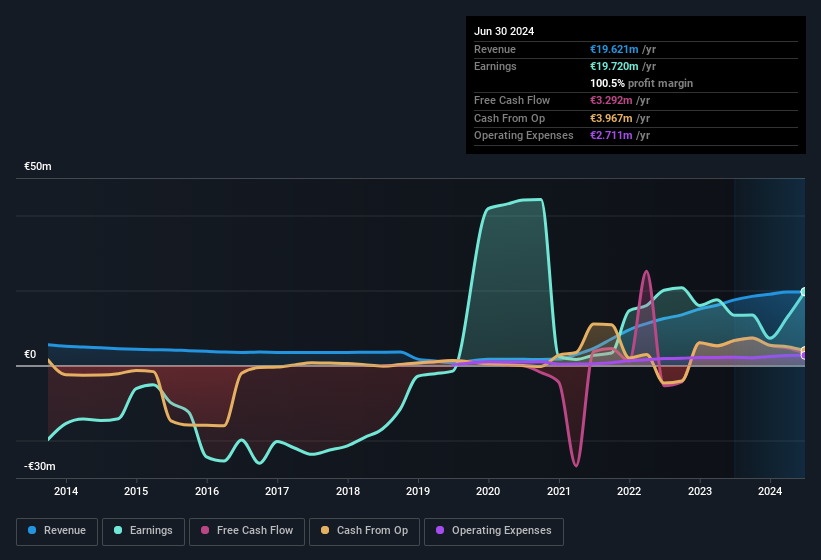This screenshot has width=821, height=560.
Task: Click the 2017 x-axis year label
Action: pyautogui.click(x=277, y=491)
